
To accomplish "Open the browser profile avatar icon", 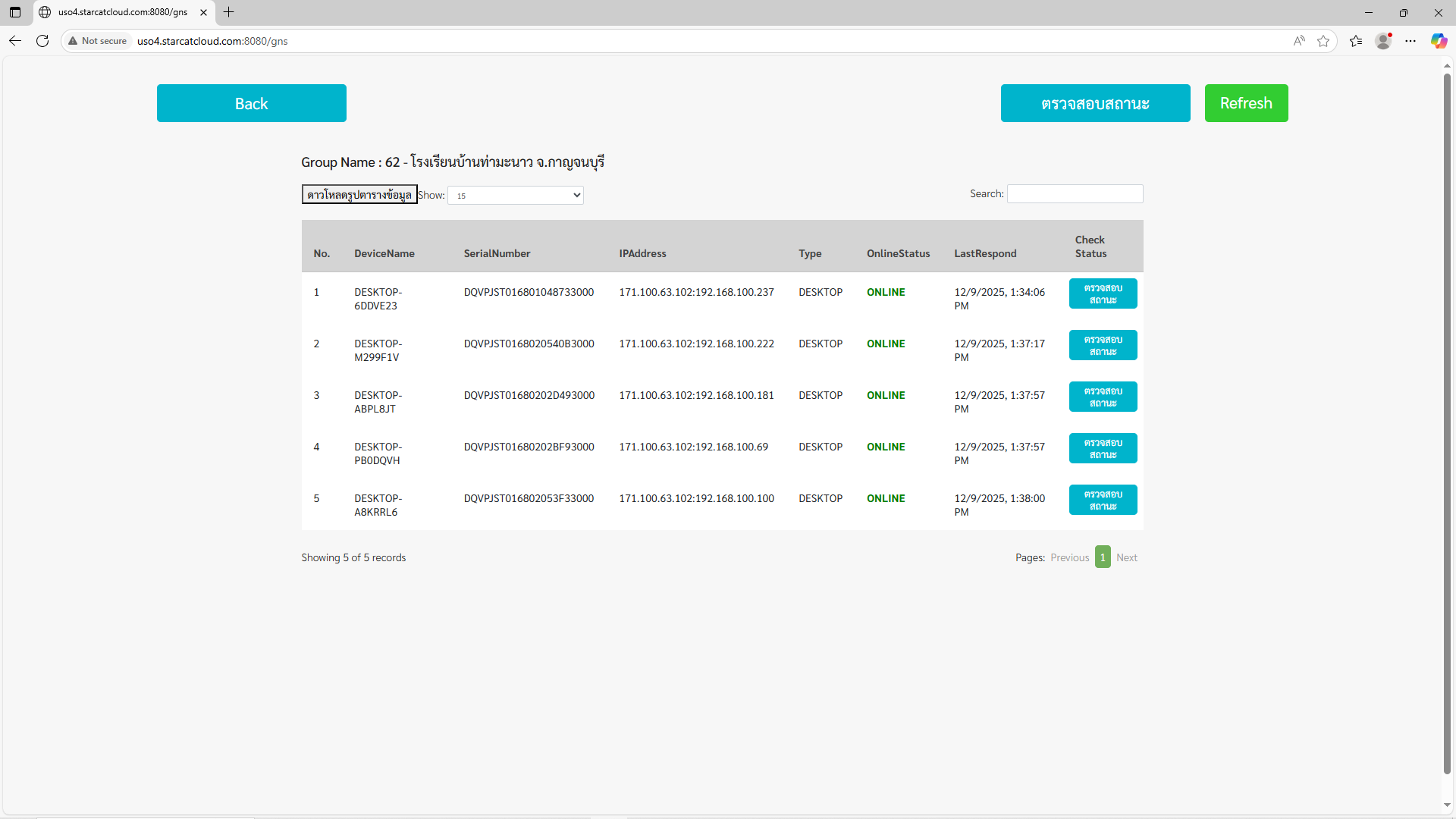I will pos(1383,41).
